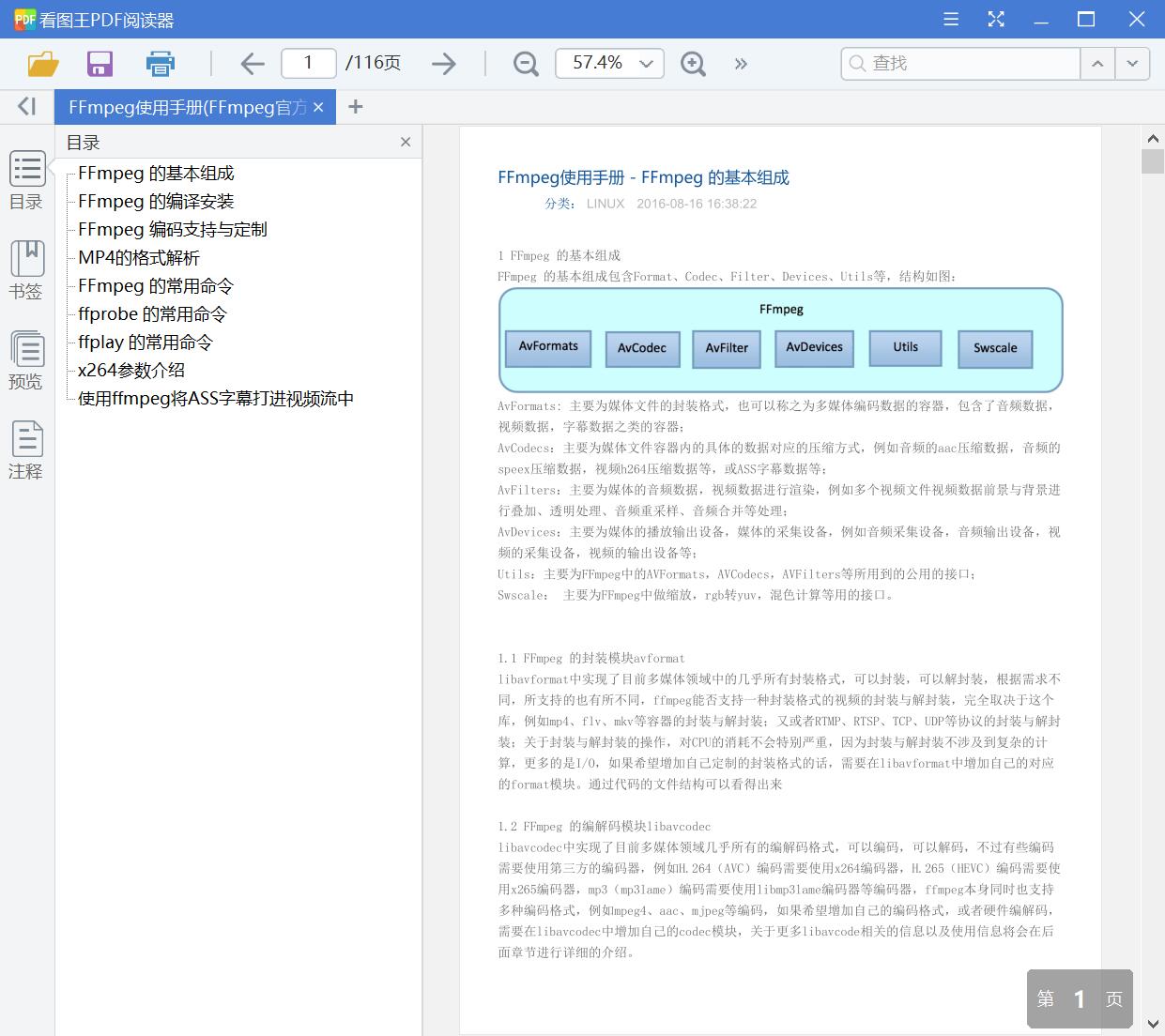This screenshot has width=1165, height=1036.
Task: Click the date '2016-08-16 16:38:22'
Action: click(x=697, y=204)
